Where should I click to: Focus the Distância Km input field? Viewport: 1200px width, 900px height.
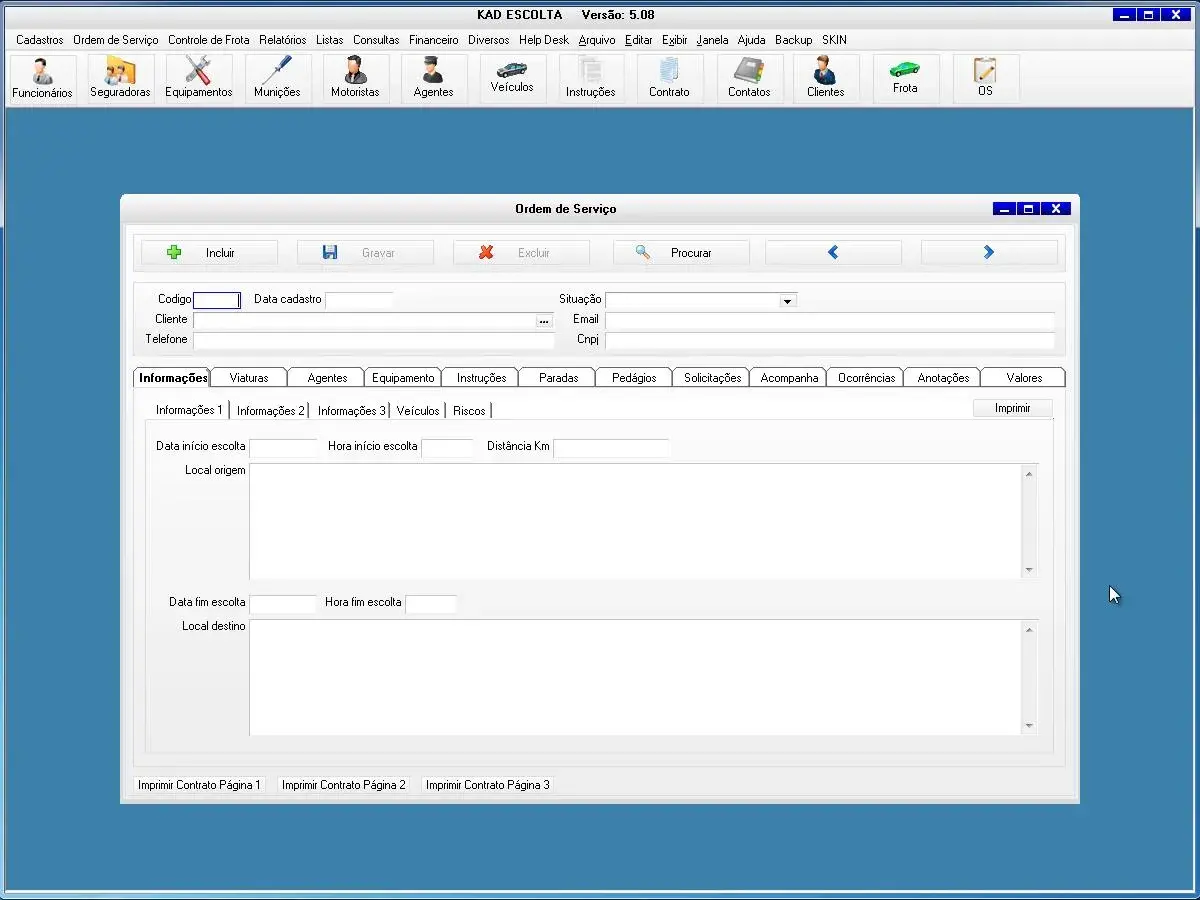click(x=611, y=447)
